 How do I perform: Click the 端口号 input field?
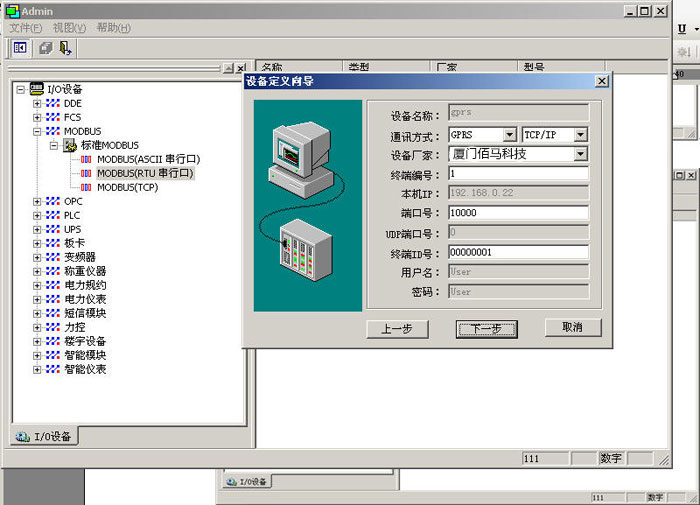[518, 213]
